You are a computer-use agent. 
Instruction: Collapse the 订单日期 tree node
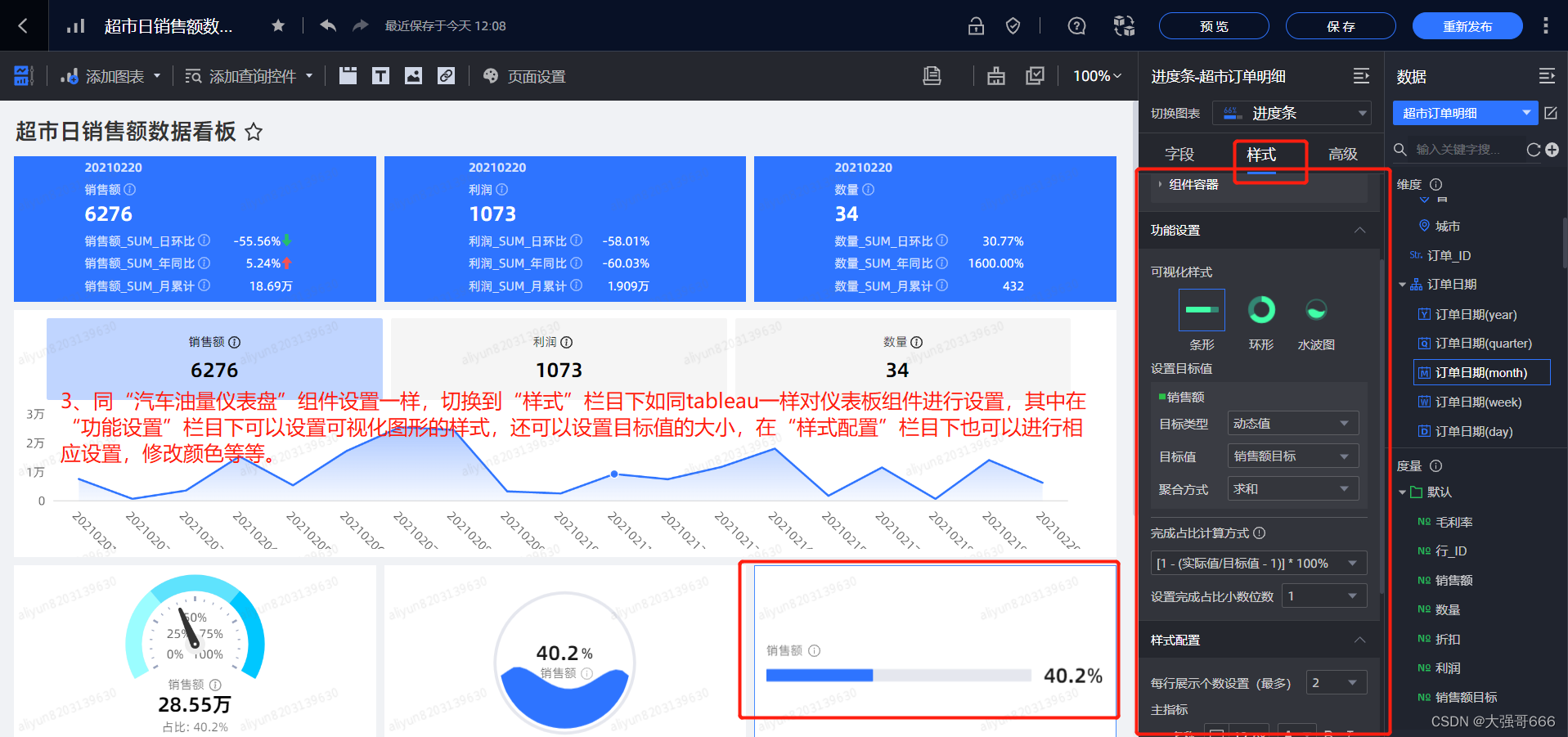(1402, 285)
